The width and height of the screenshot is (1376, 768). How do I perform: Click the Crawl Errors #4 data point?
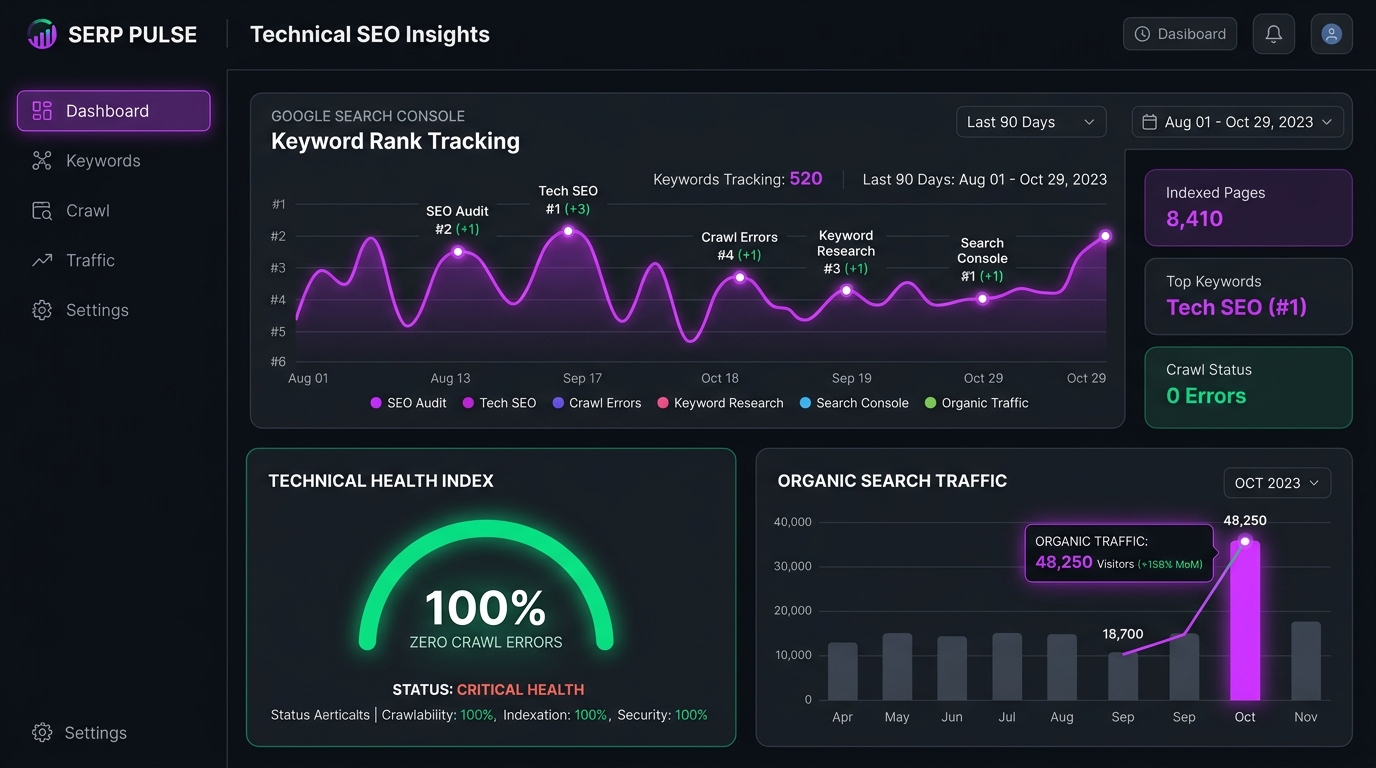coord(740,277)
